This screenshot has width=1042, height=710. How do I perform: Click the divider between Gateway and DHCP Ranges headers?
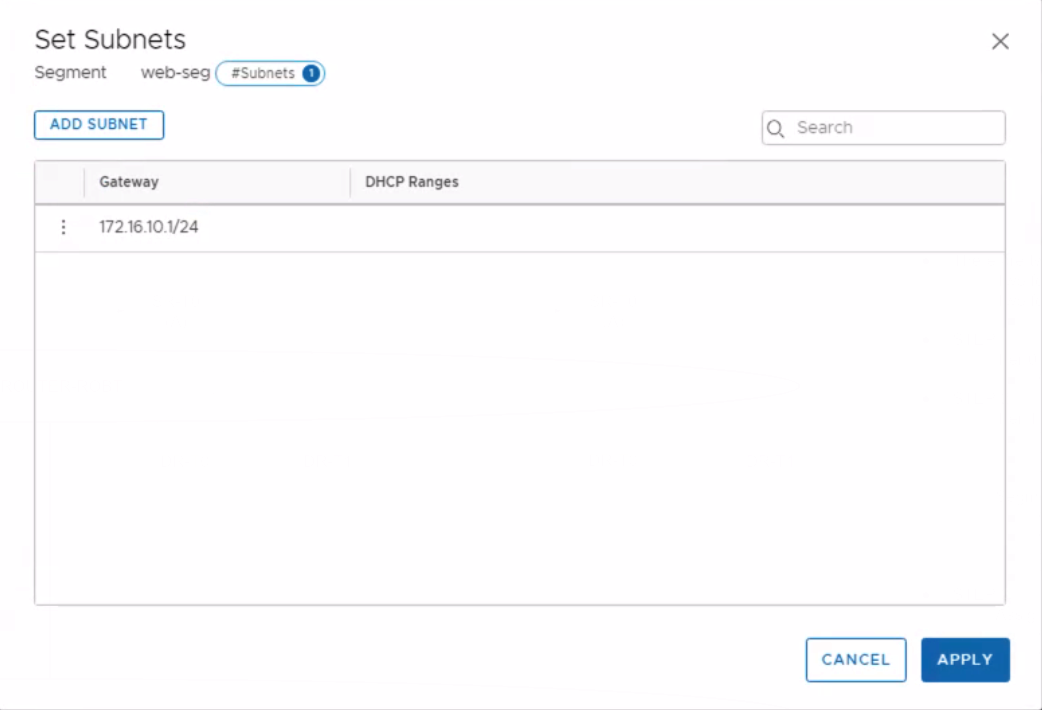click(x=351, y=182)
